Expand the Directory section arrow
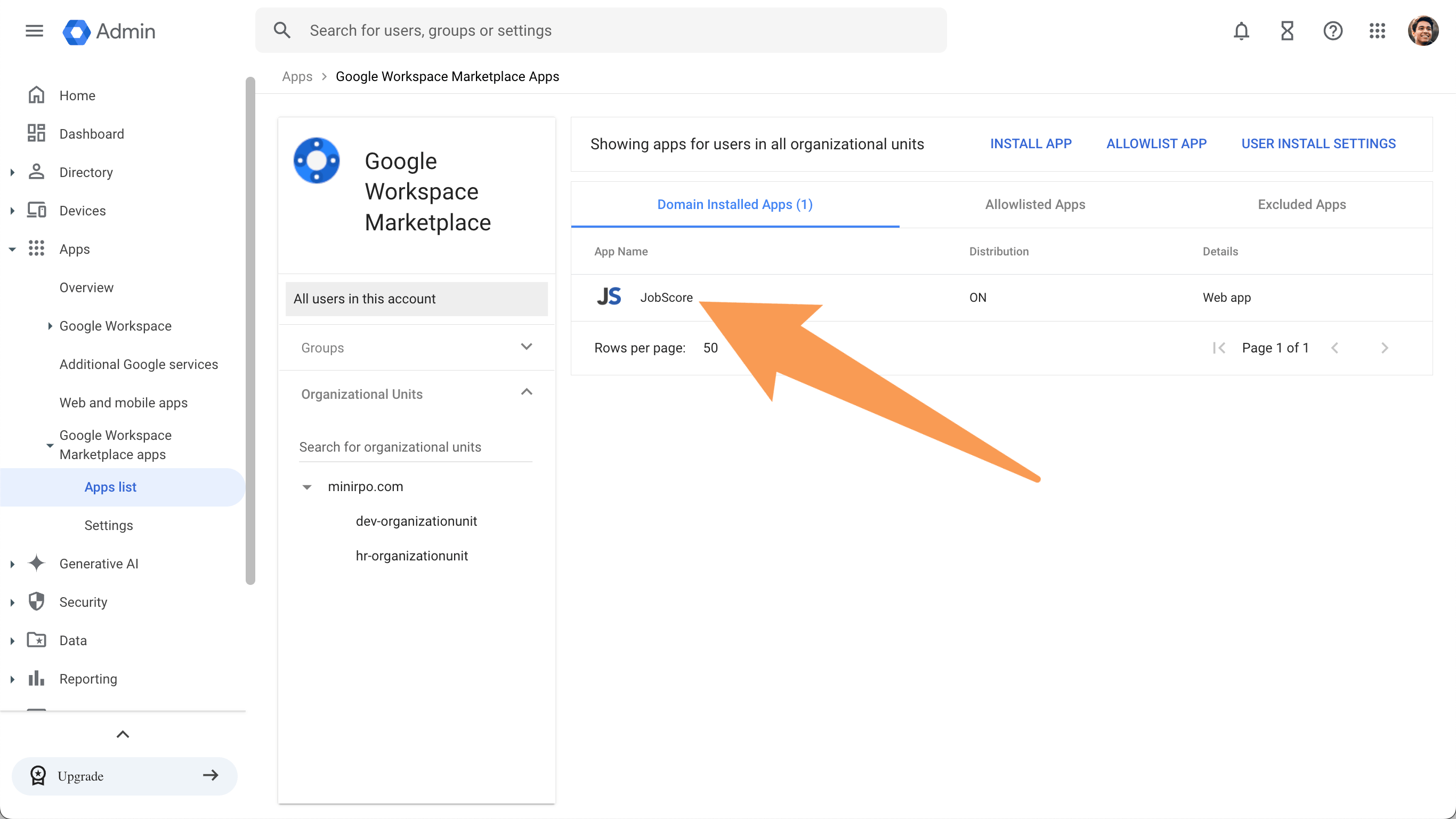This screenshot has height=819, width=1456. pyautogui.click(x=12, y=172)
